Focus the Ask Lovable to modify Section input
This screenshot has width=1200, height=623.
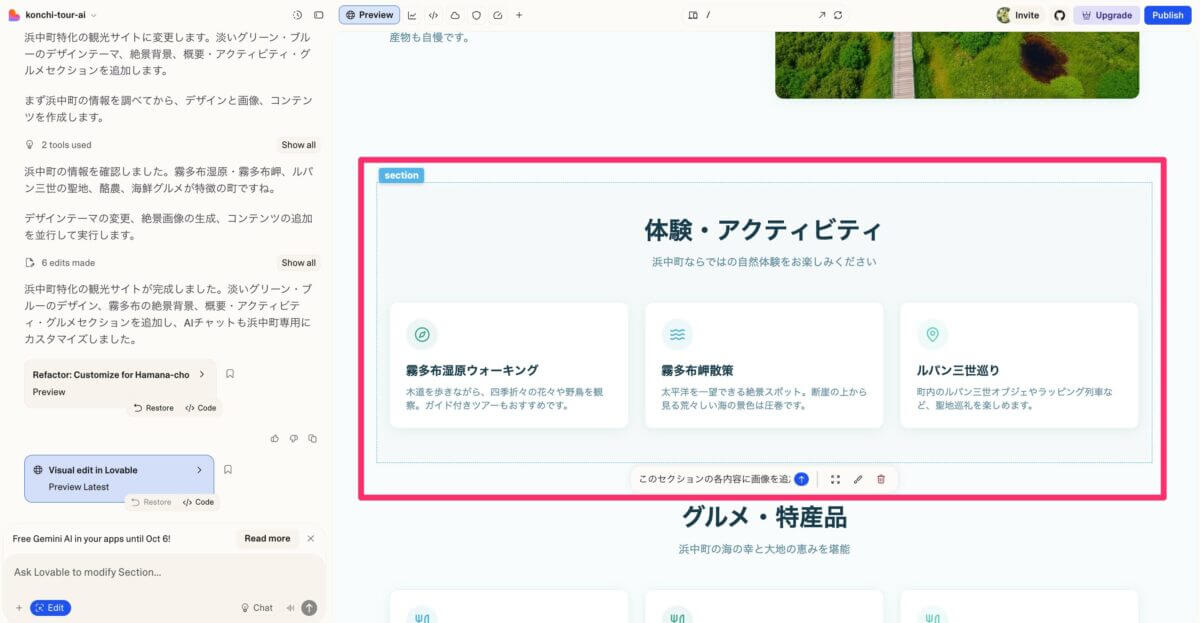(160, 572)
